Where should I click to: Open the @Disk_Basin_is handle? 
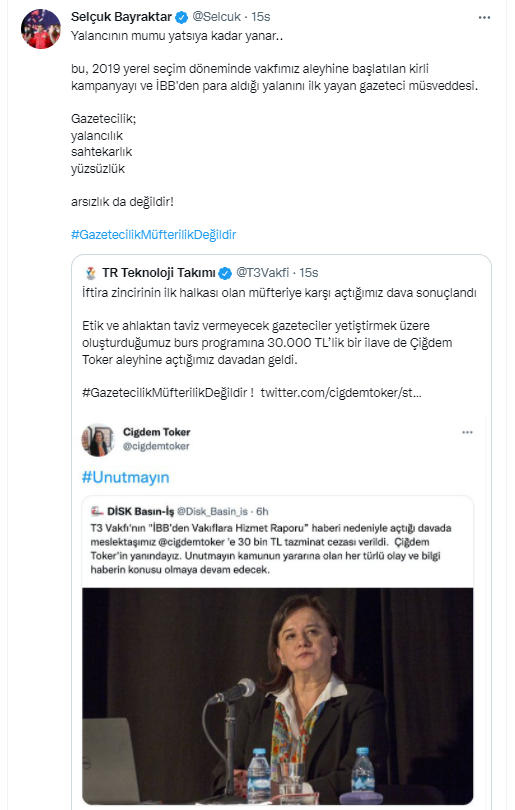tap(212, 511)
